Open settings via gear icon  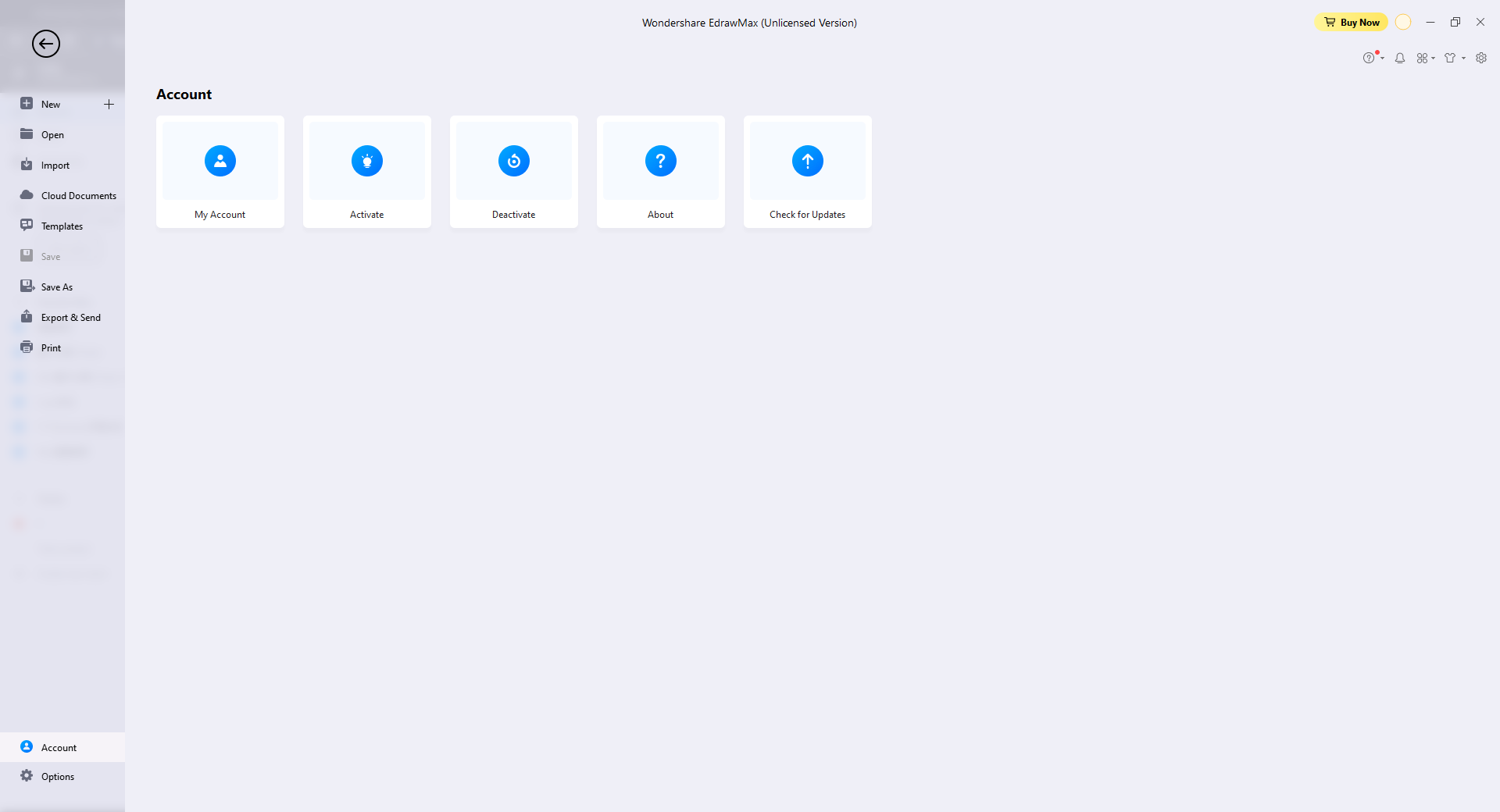click(1481, 58)
